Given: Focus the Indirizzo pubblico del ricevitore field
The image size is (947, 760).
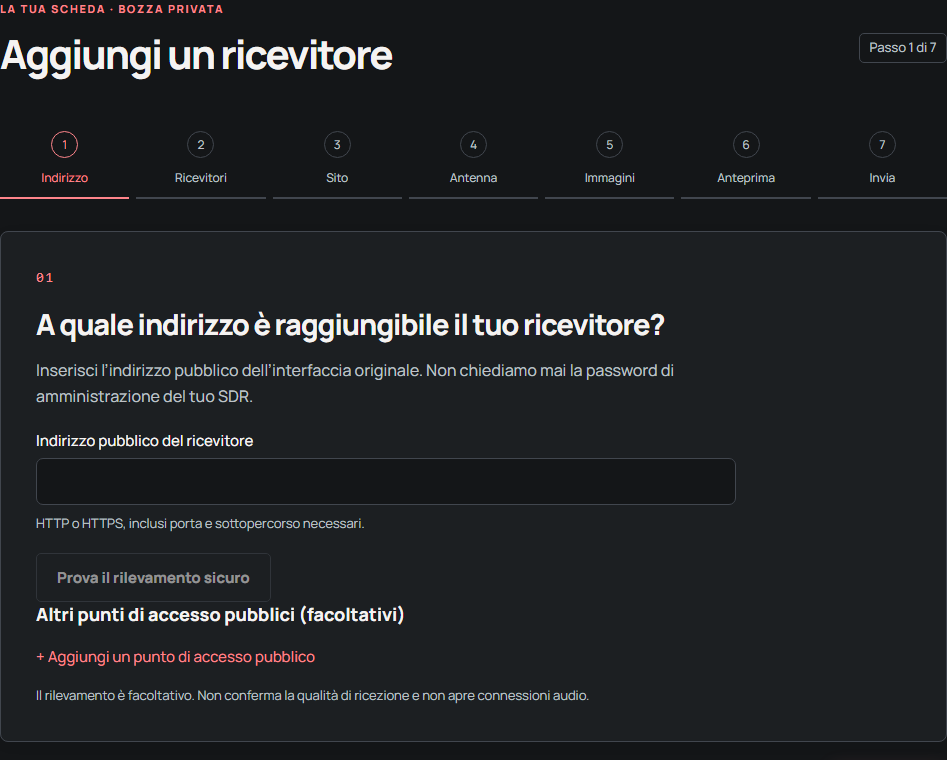Looking at the screenshot, I should coord(386,481).
